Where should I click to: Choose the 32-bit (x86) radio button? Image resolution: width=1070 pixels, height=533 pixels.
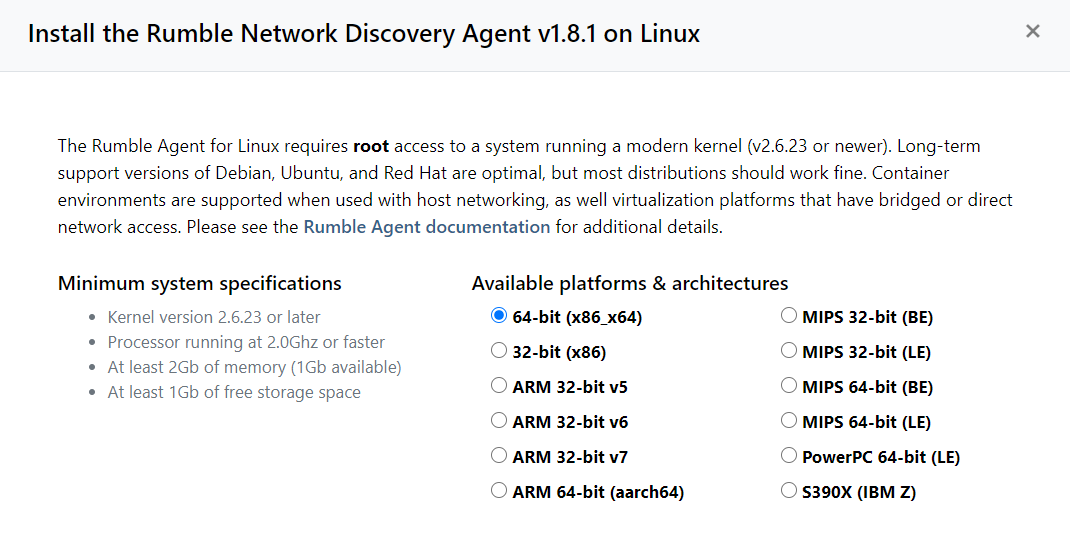coord(499,350)
